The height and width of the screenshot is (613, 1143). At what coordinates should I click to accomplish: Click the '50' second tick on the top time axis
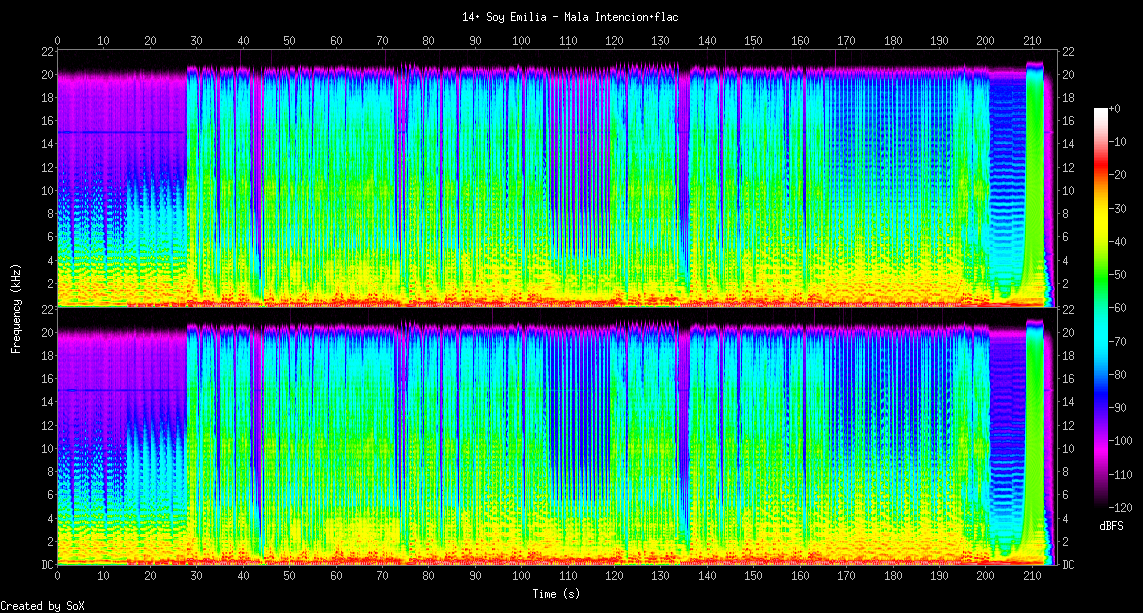(289, 41)
